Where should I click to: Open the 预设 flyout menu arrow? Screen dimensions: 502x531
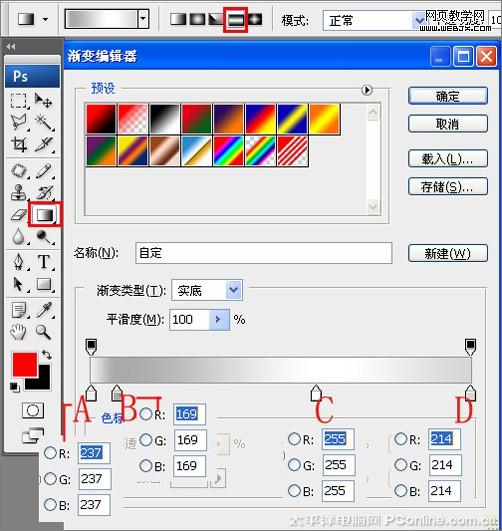367,90
